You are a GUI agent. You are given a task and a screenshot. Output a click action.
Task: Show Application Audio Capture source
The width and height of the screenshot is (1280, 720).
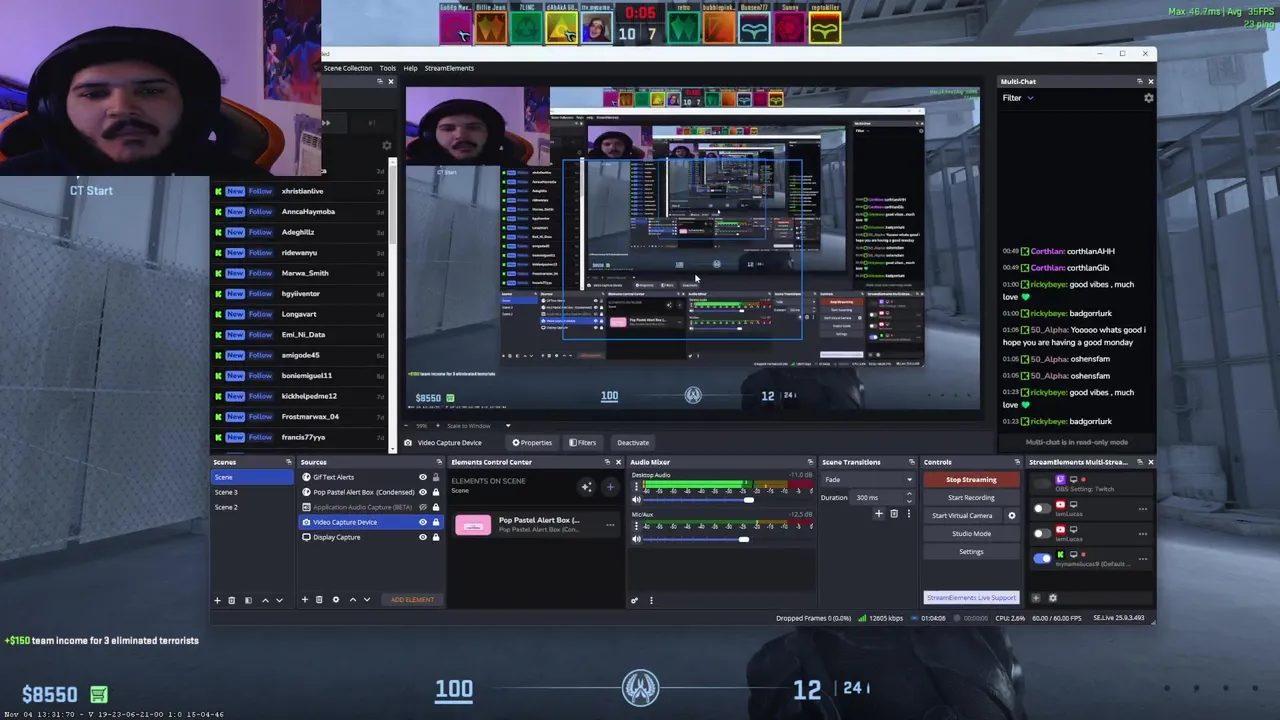pos(422,507)
